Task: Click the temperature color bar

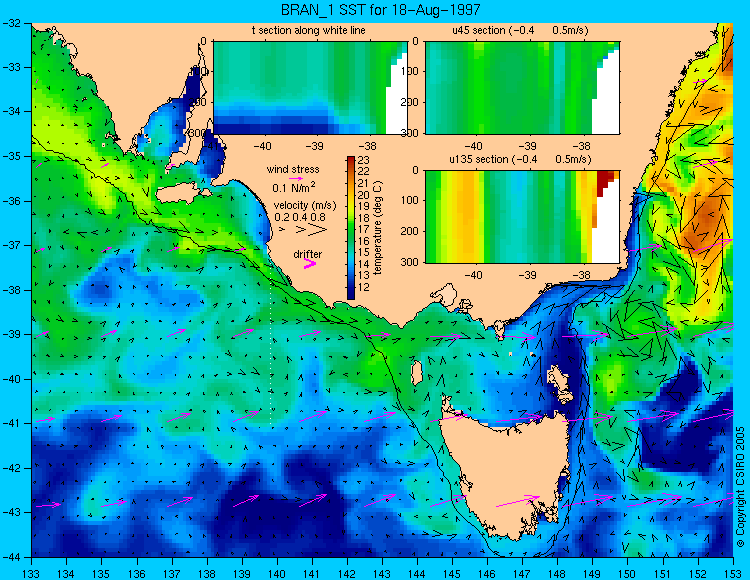Action: tap(351, 228)
